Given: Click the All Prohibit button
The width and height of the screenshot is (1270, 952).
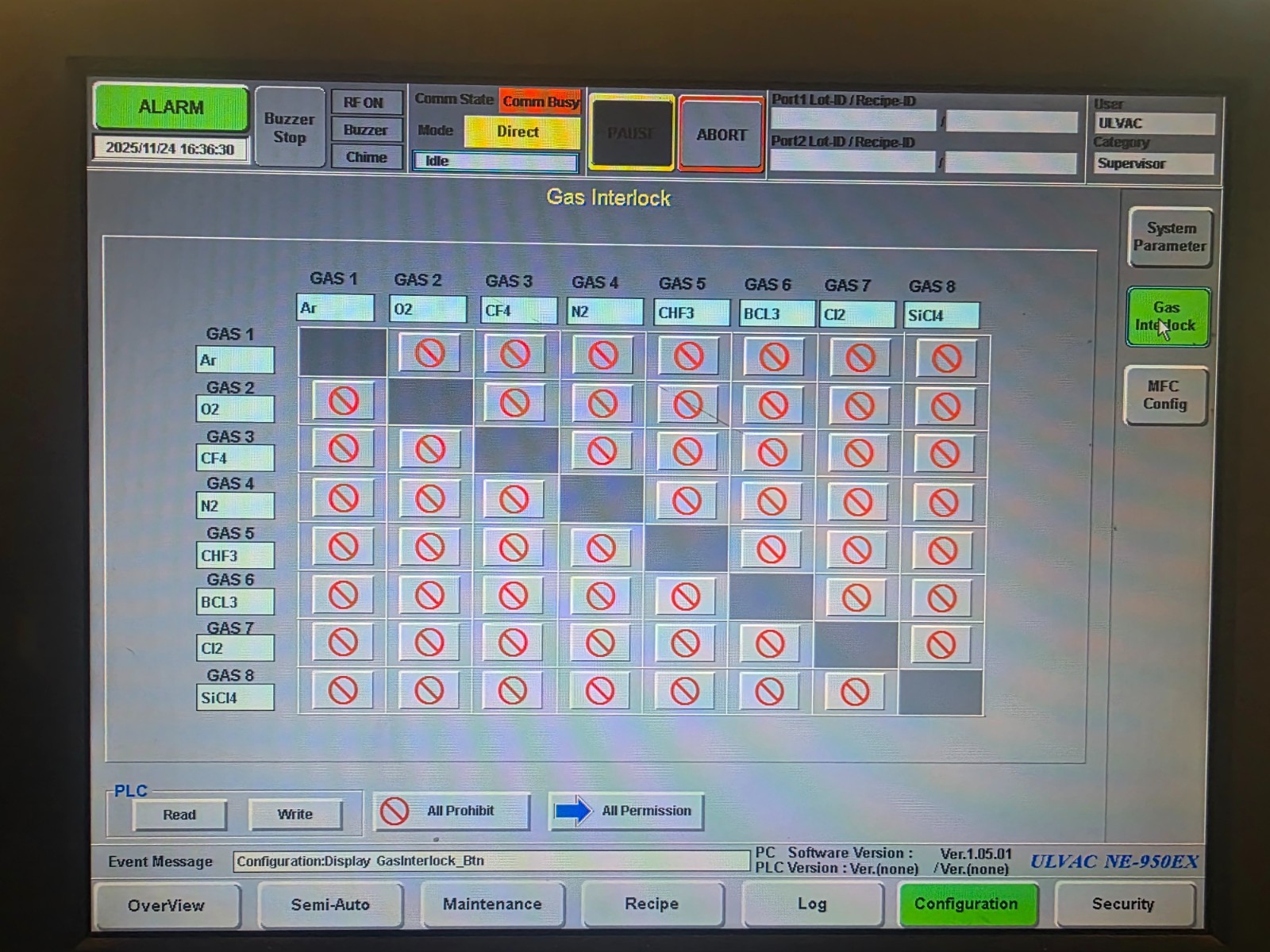Looking at the screenshot, I should (451, 811).
